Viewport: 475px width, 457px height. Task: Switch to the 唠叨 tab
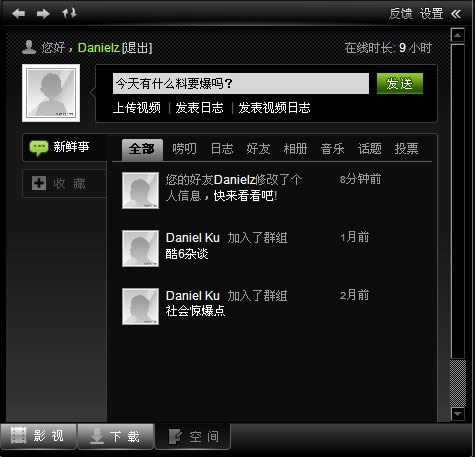[x=184, y=149]
